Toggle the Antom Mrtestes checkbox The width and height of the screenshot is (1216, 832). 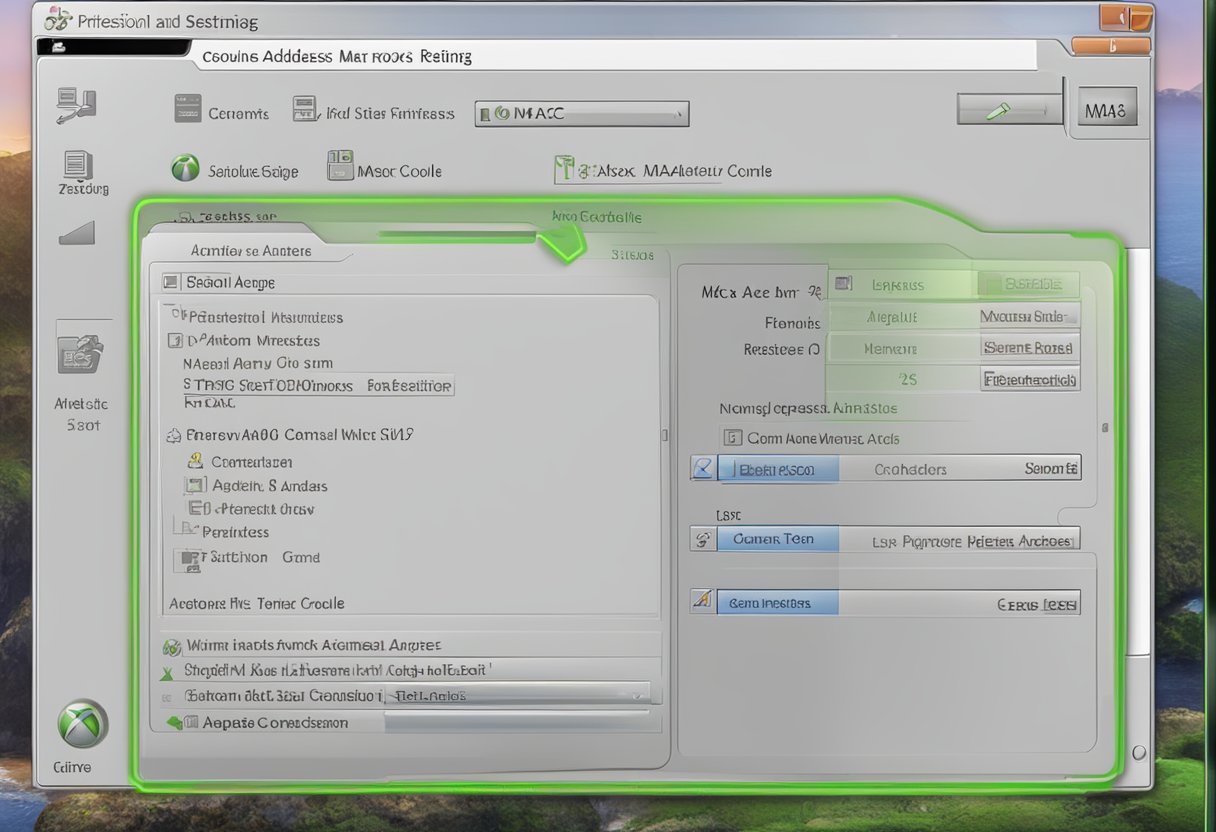[175, 340]
